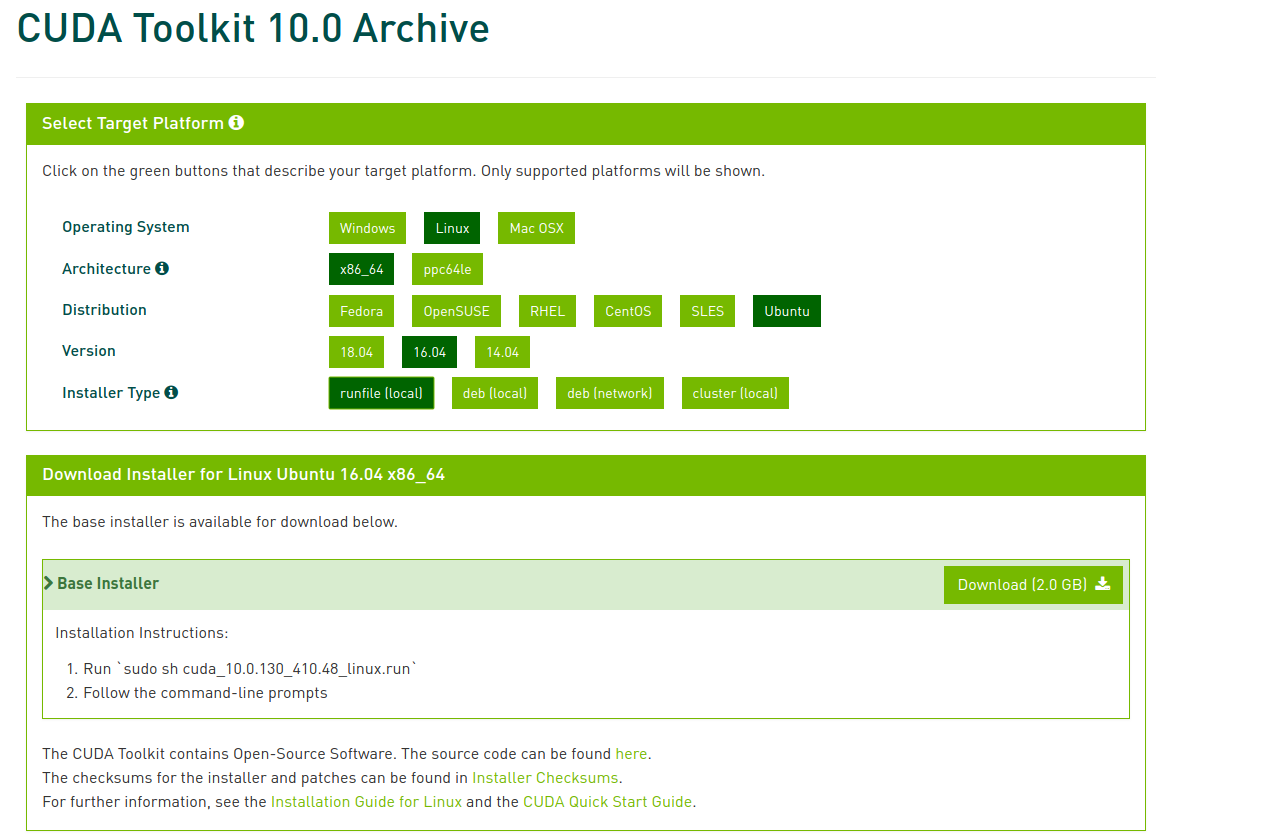
Task: Choose deb (local) installer type
Action: pyautogui.click(x=495, y=393)
